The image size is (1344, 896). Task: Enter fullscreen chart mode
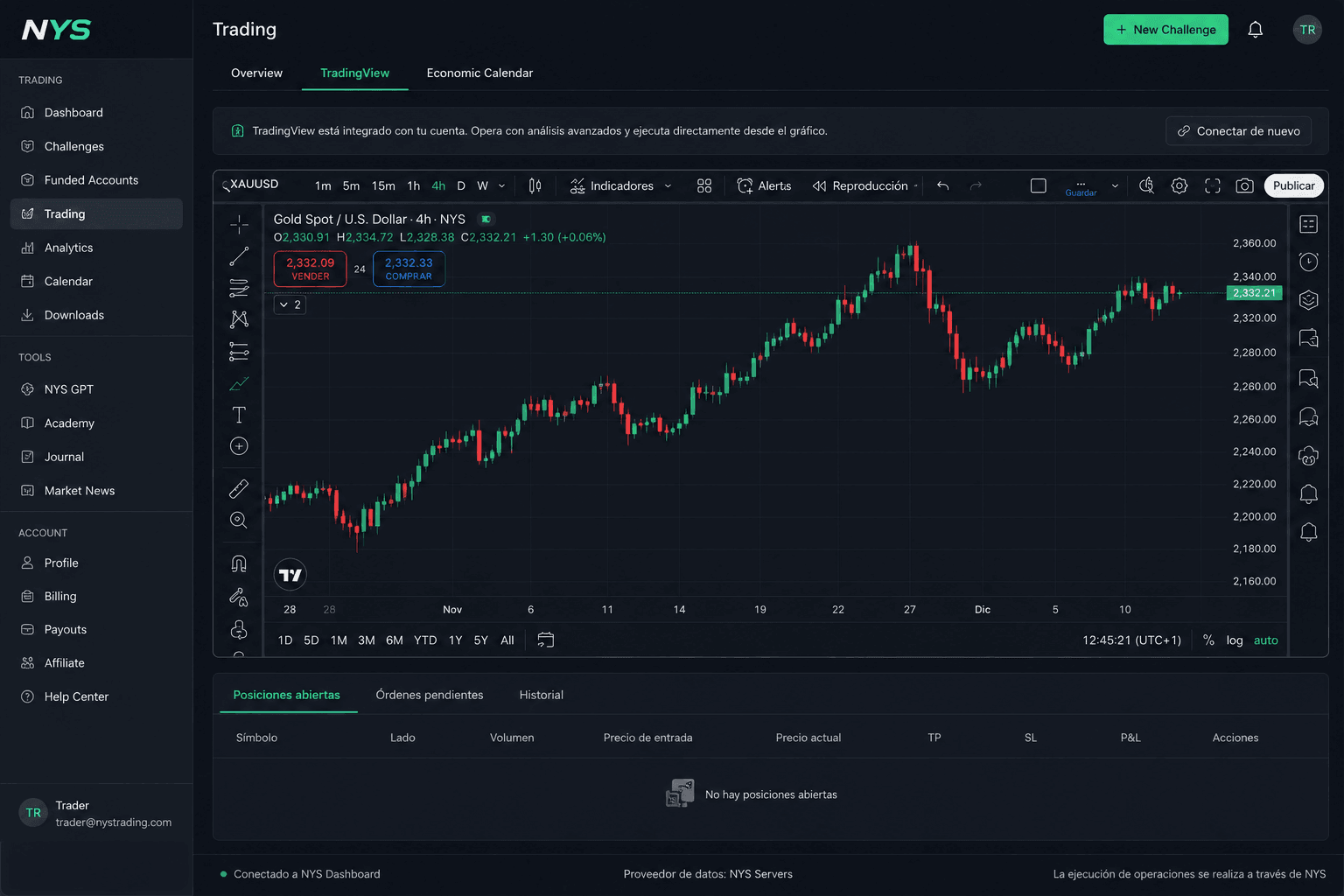pyautogui.click(x=1213, y=185)
